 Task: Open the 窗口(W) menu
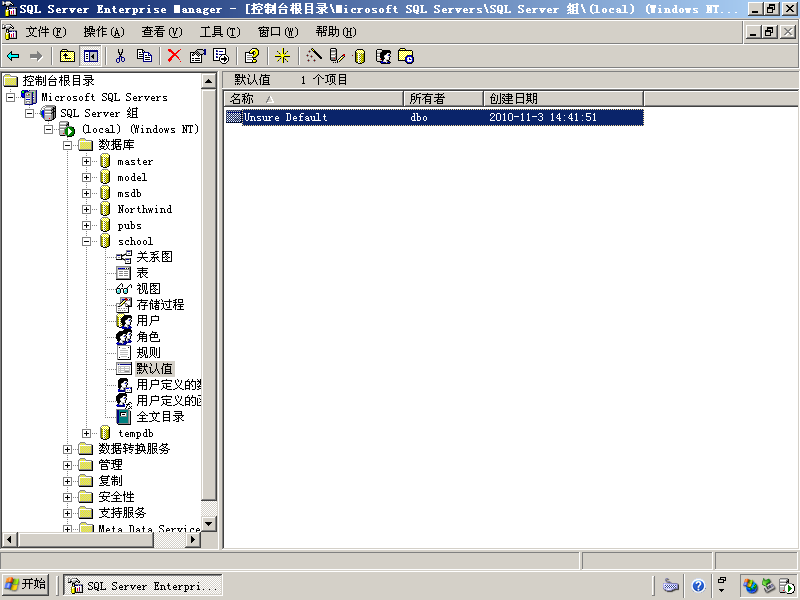point(278,32)
